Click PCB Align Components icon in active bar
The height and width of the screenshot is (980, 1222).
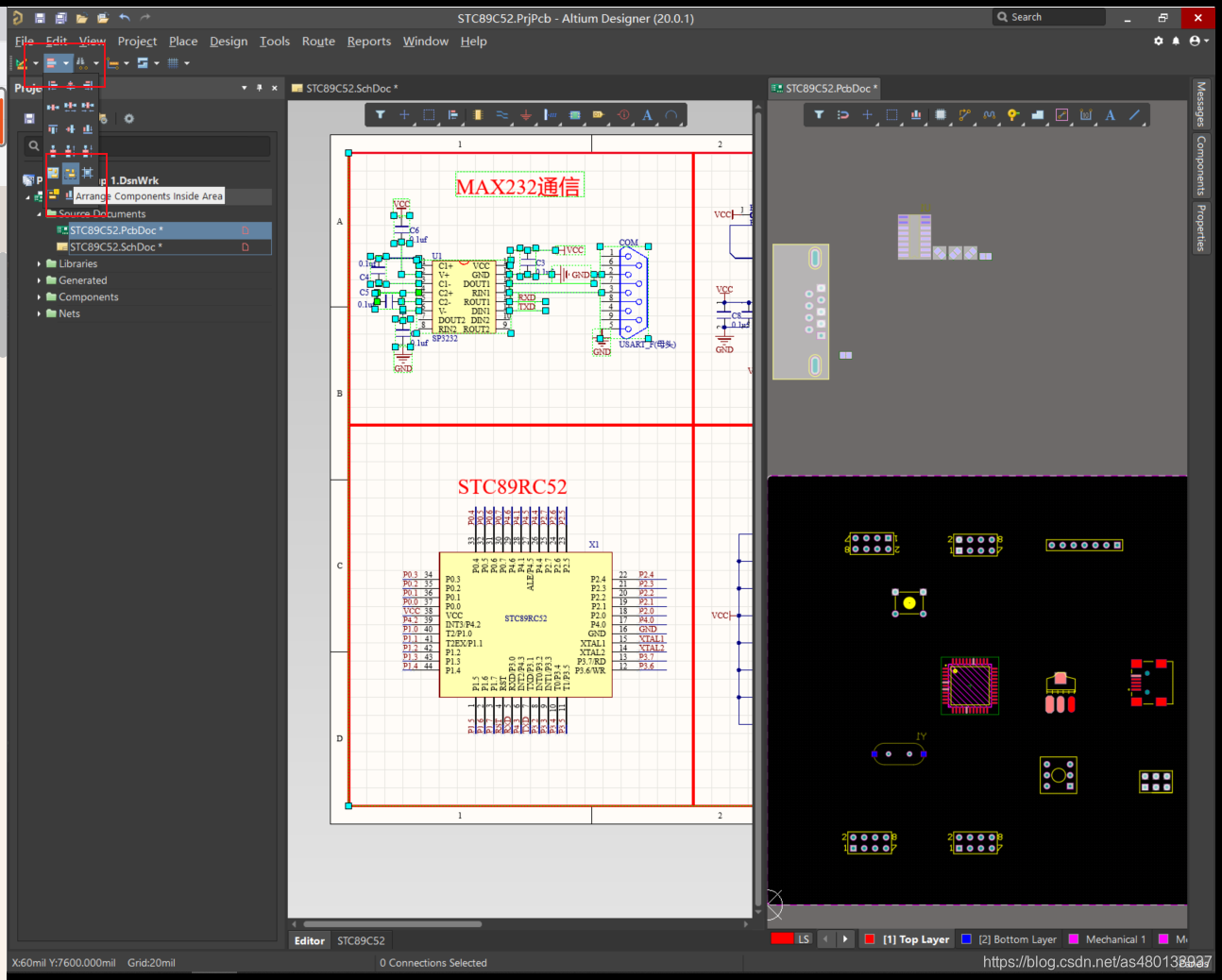pos(916,115)
